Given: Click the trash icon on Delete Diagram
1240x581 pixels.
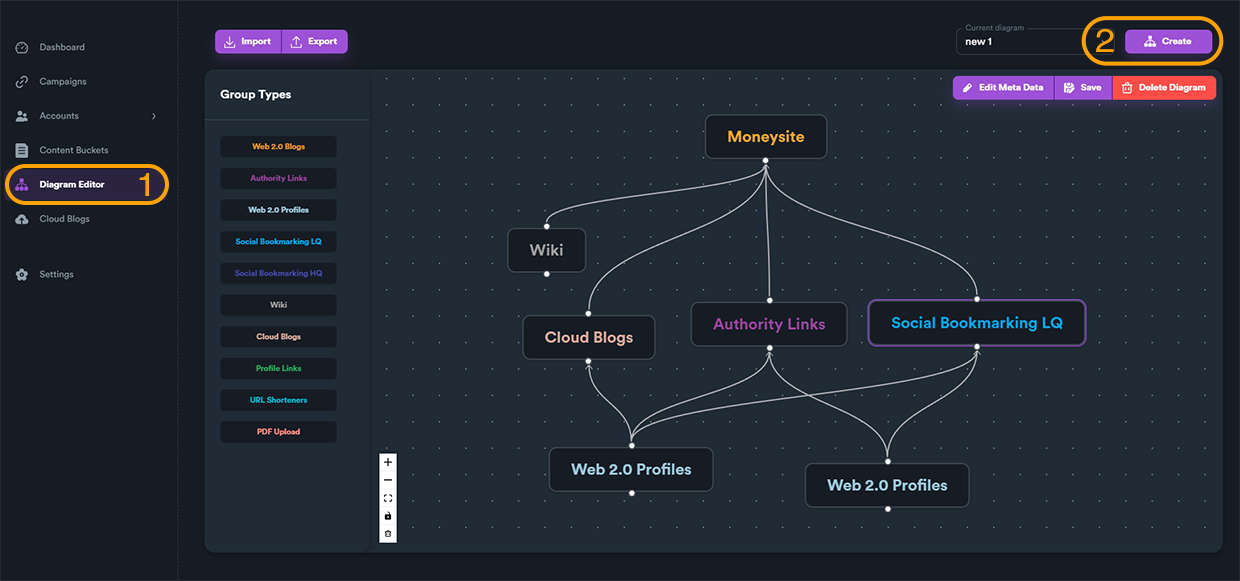Looking at the screenshot, I should 1127,88.
